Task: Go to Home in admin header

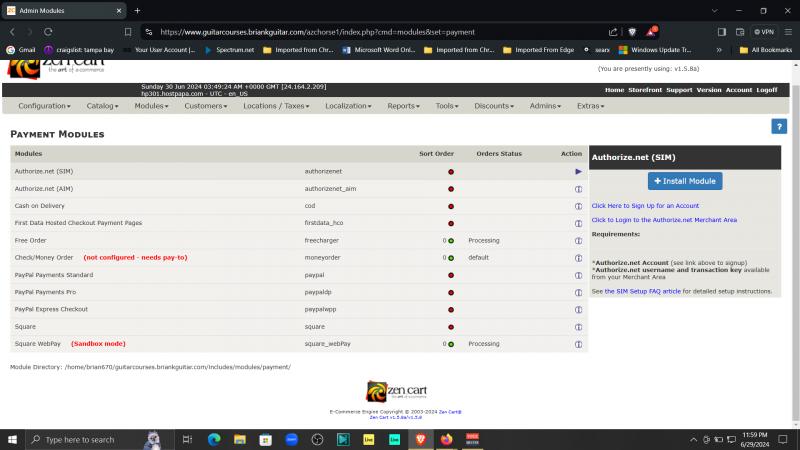Action: (614, 90)
